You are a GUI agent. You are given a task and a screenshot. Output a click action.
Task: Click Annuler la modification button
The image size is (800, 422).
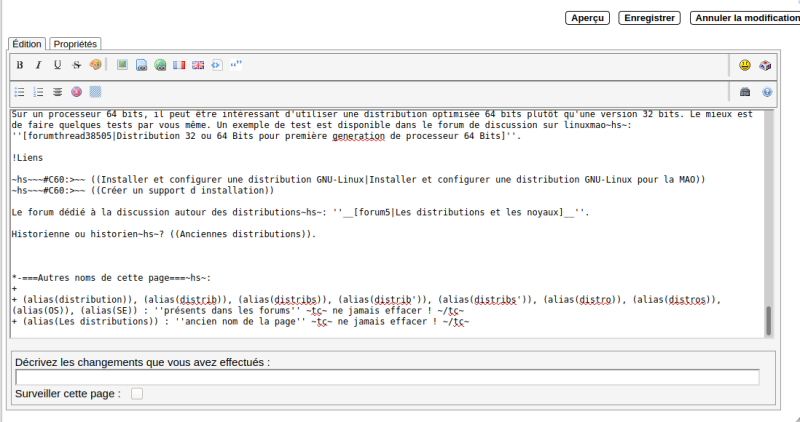point(745,18)
